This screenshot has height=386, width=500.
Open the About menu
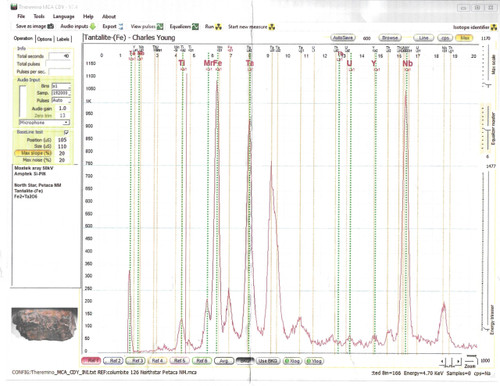click(x=109, y=16)
